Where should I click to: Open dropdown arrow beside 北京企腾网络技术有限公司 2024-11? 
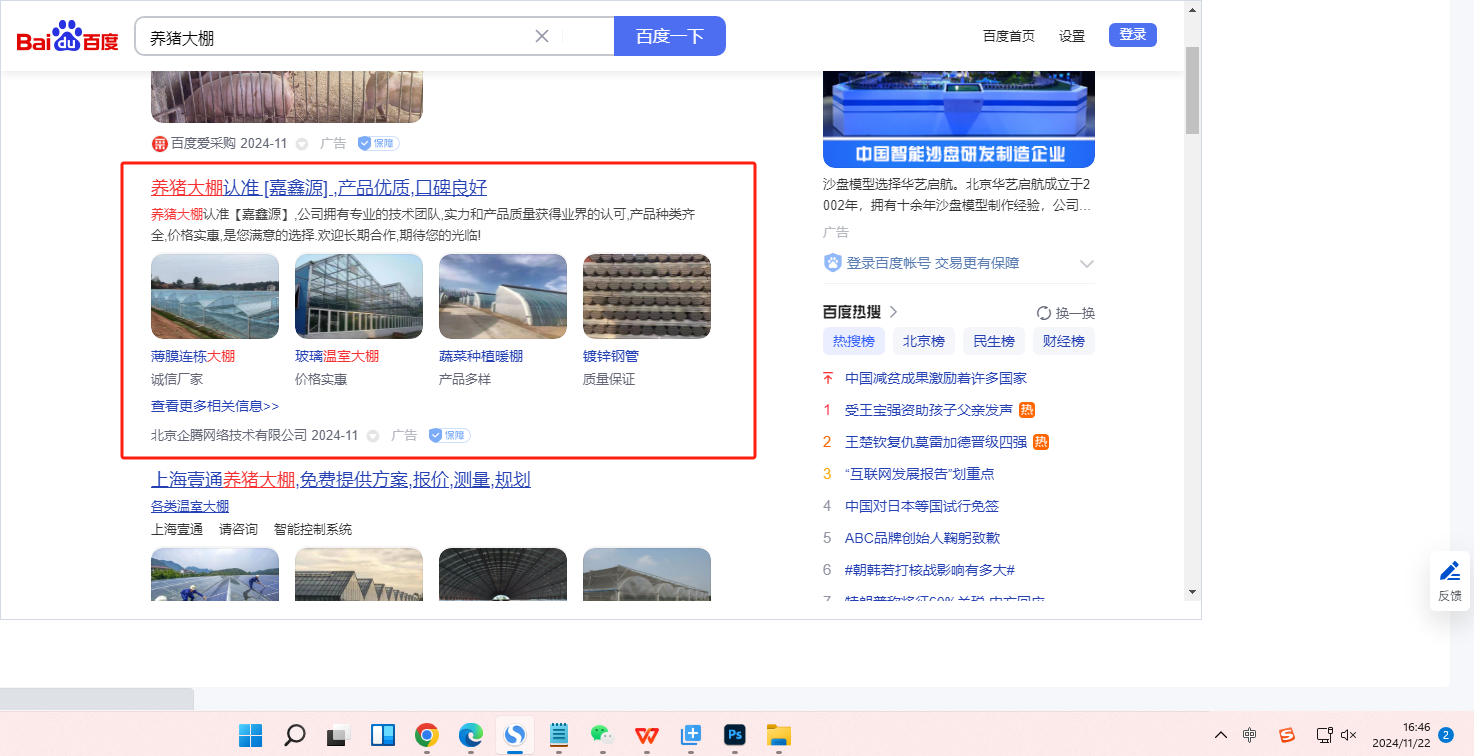point(373,436)
